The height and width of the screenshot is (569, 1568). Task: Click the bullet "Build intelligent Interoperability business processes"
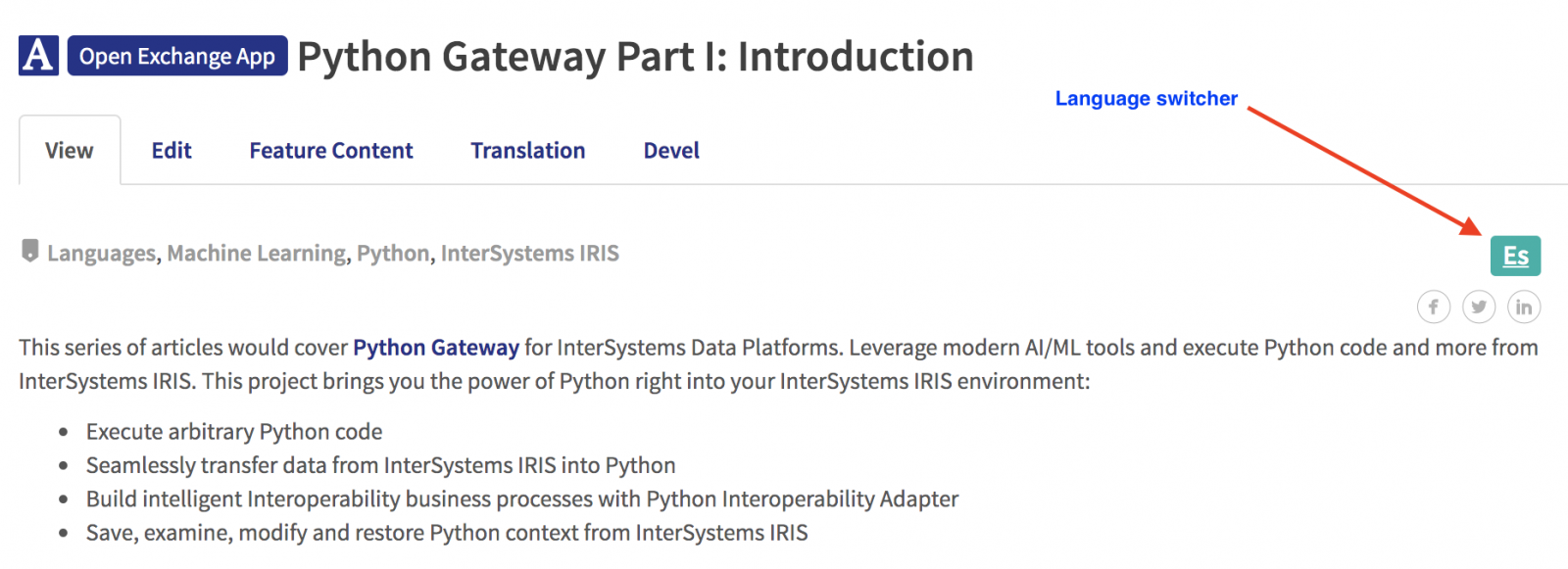(522, 498)
